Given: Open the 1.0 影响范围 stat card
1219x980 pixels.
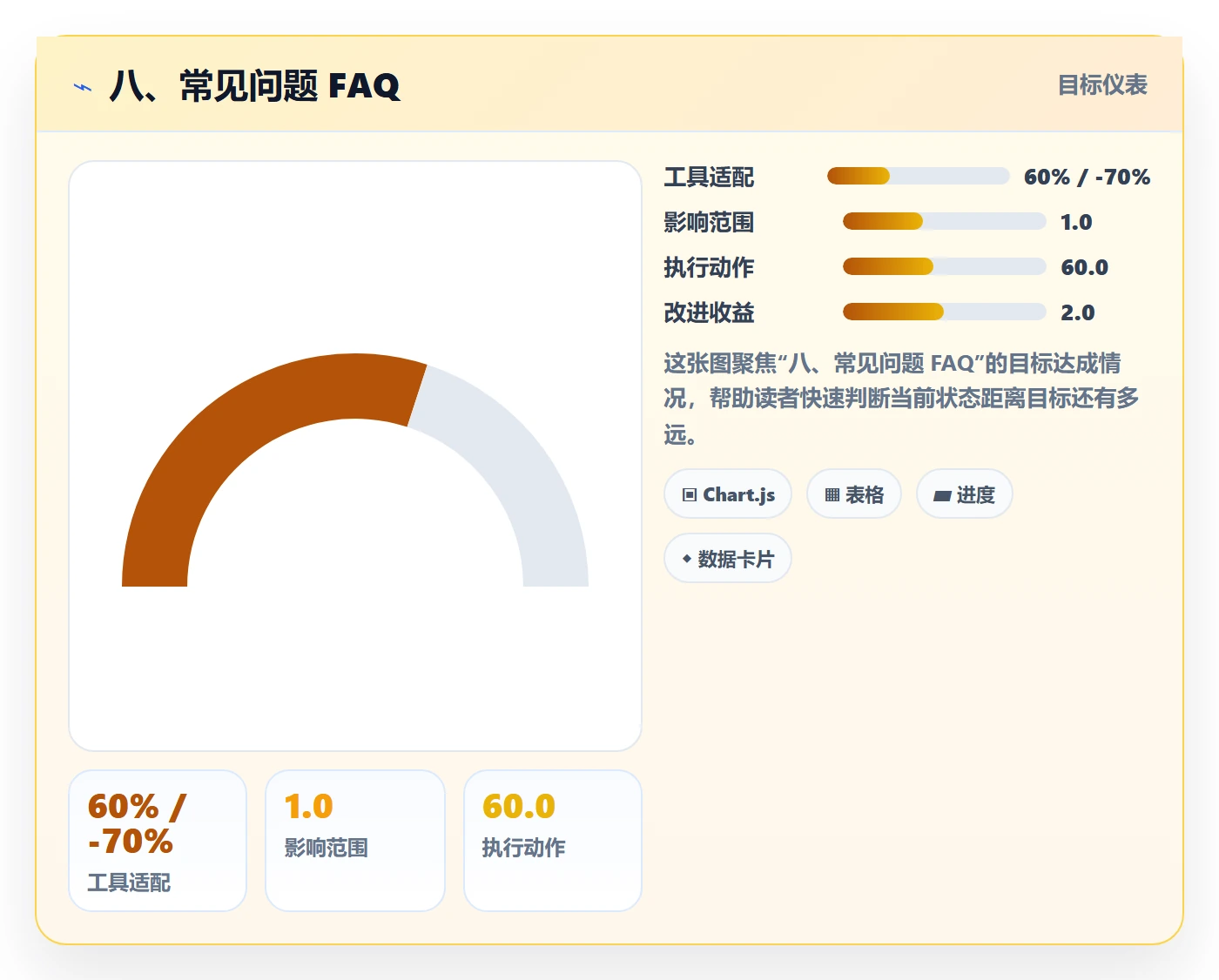Looking at the screenshot, I should coord(355,841).
